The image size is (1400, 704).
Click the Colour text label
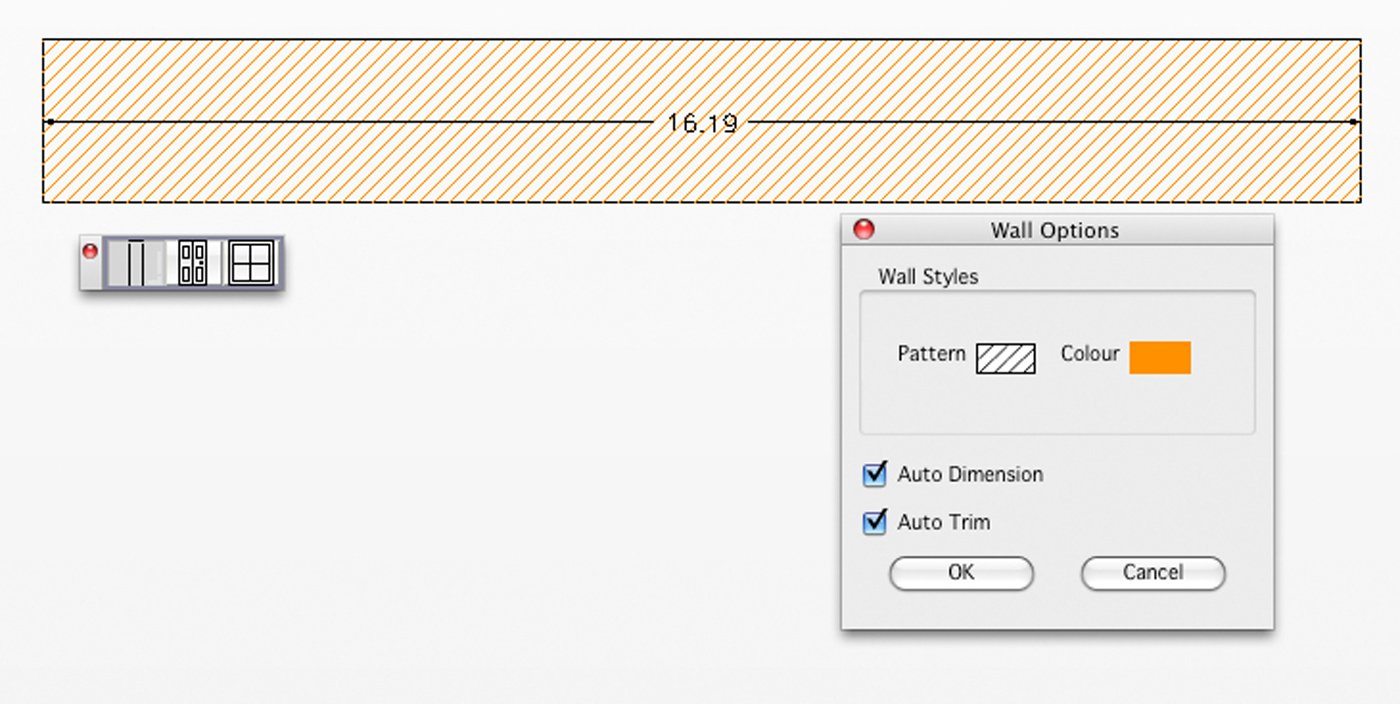point(1090,354)
